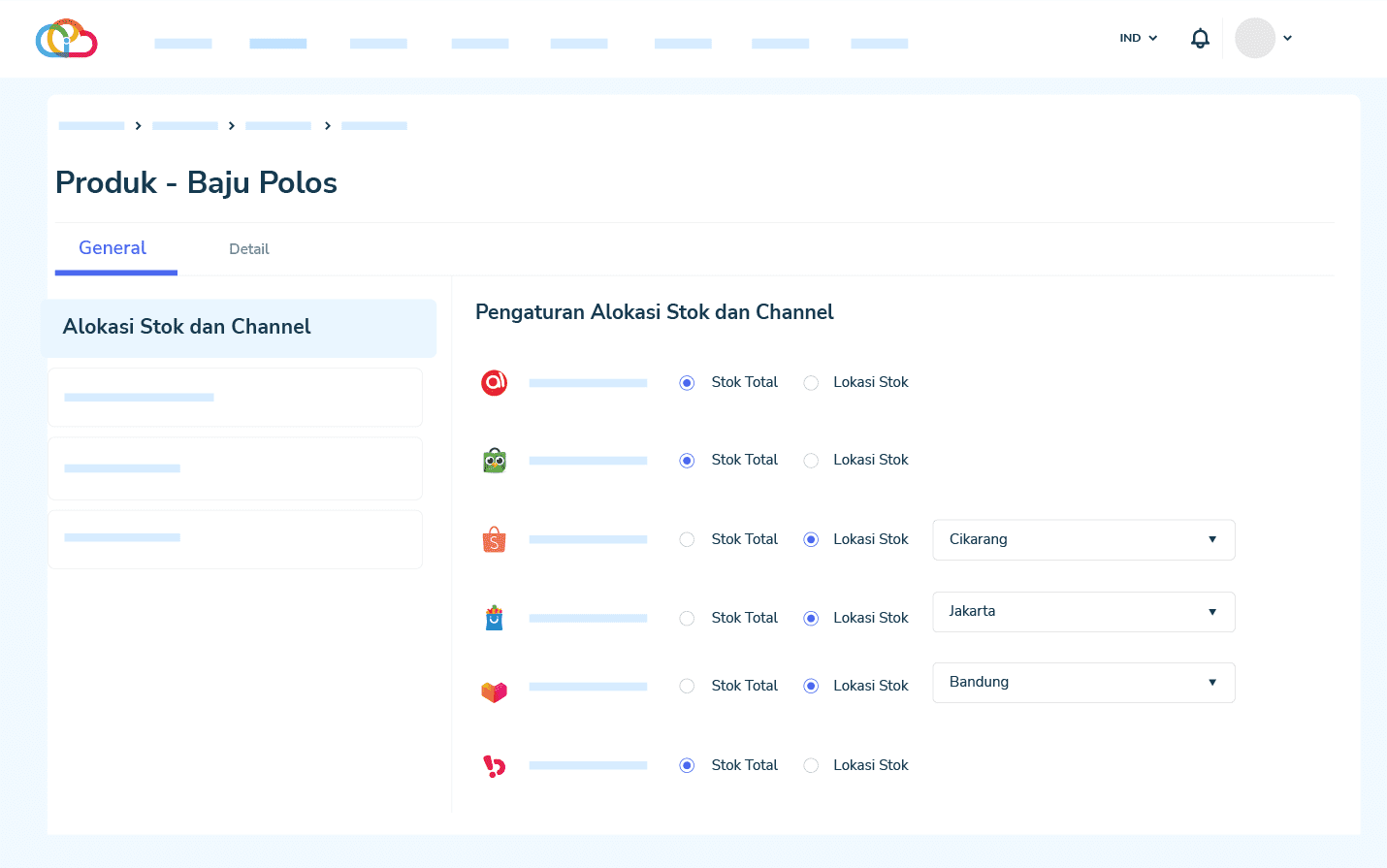The image size is (1387, 868).
Task: Select Stok Total for the Shopee row
Action: tap(687, 539)
